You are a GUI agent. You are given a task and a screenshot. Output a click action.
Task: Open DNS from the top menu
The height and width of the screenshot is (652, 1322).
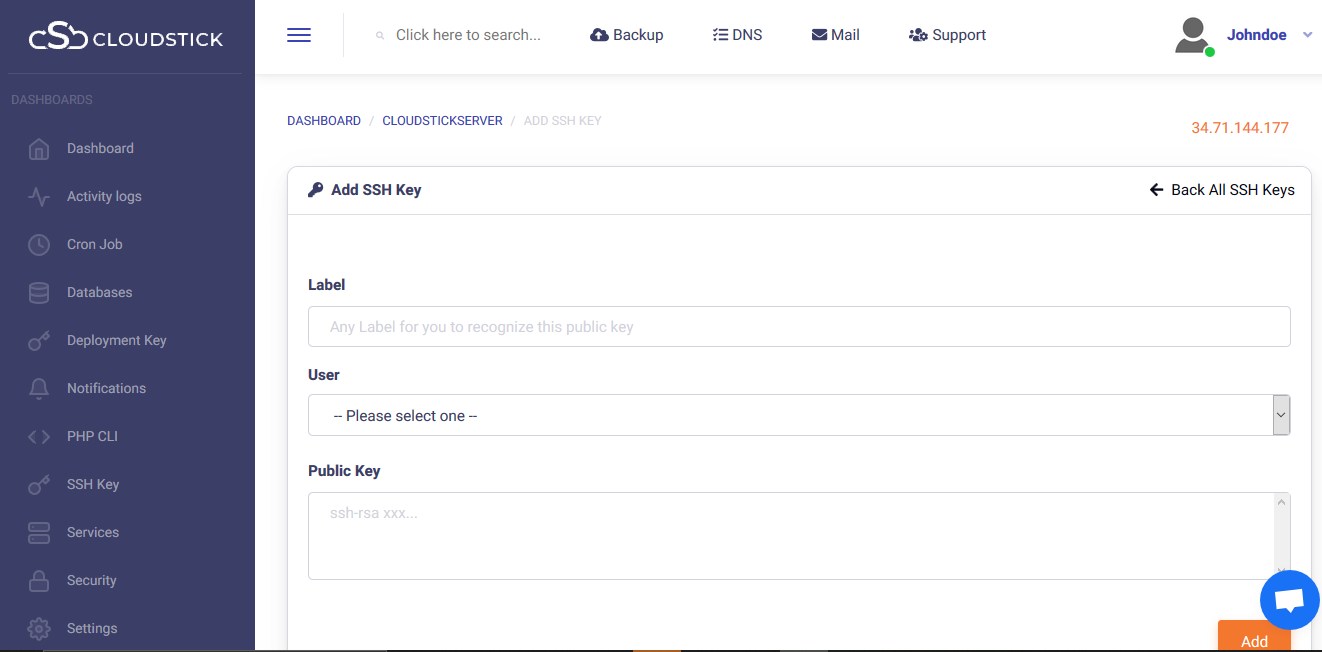[737, 35]
